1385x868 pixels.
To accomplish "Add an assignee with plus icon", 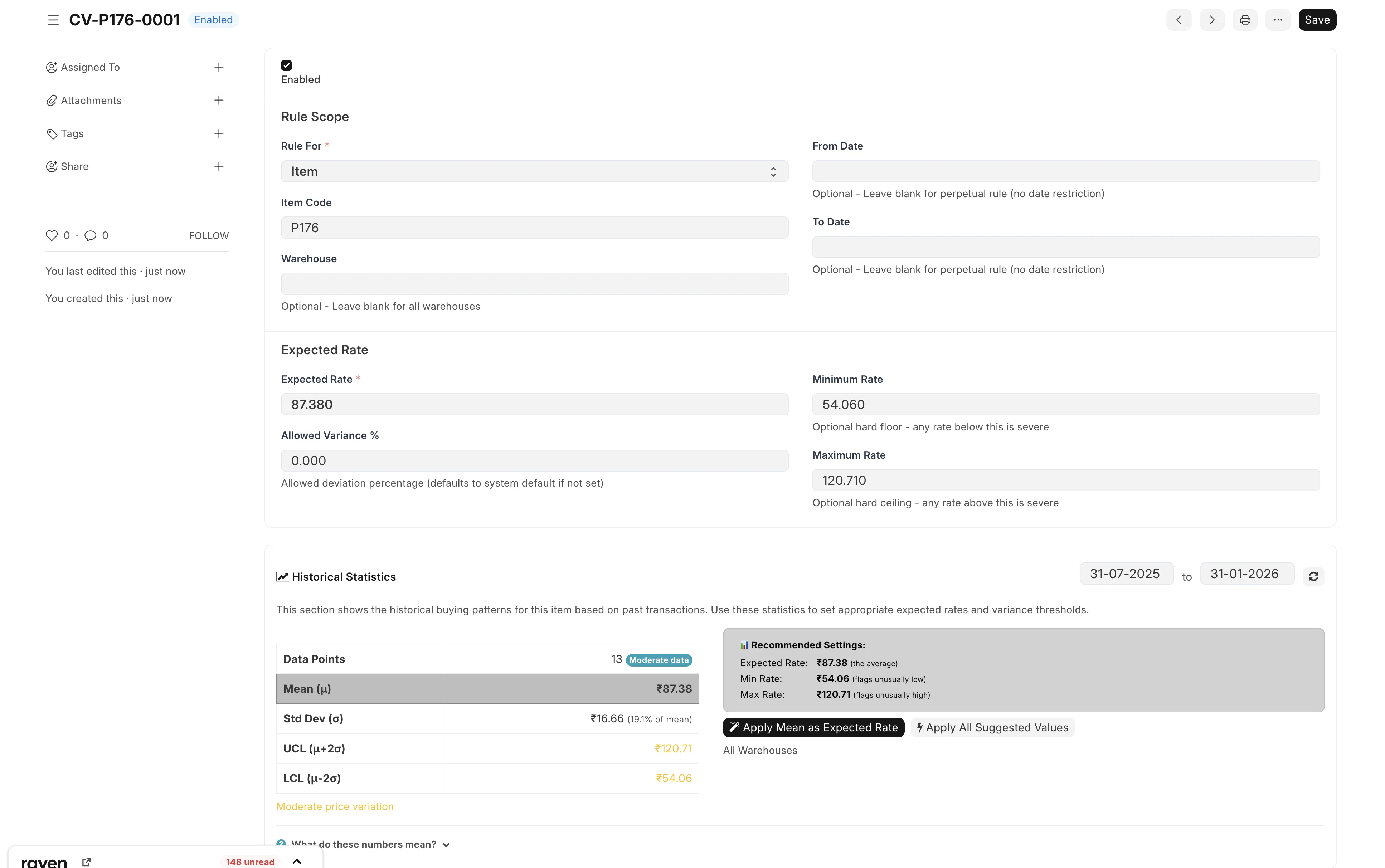I will coord(219,67).
